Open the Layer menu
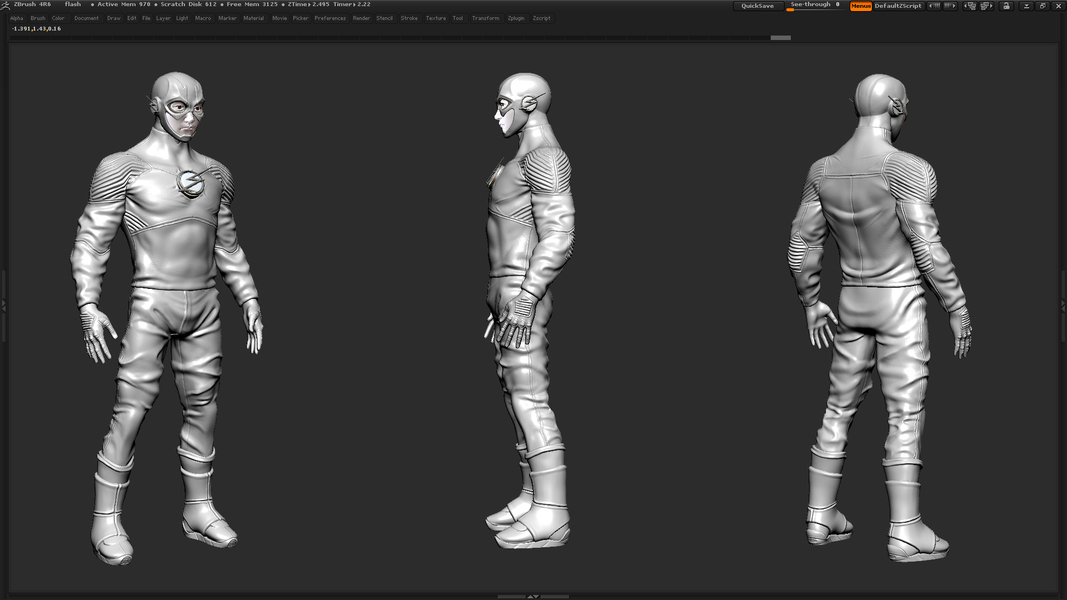Screen dimensions: 1067x600 tap(163, 18)
